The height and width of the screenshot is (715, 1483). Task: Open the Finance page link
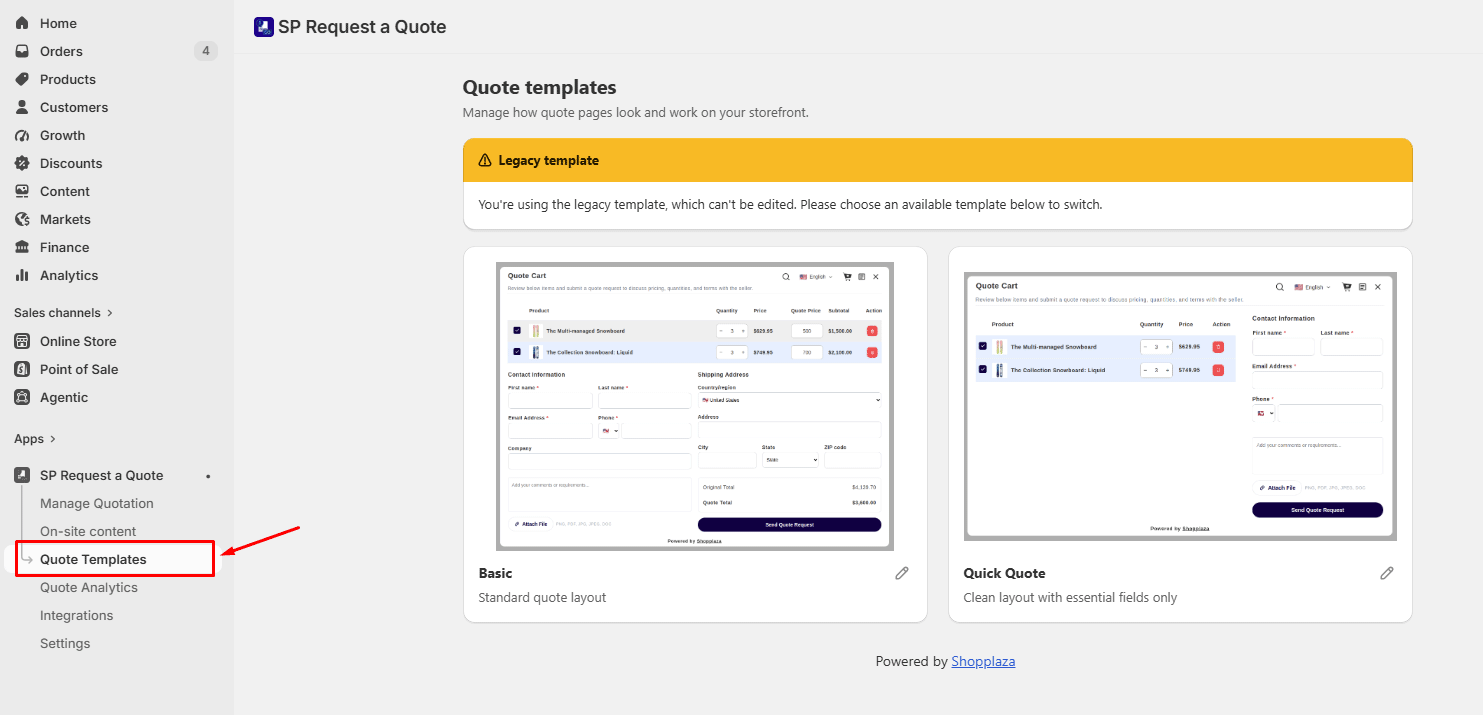pos(64,247)
